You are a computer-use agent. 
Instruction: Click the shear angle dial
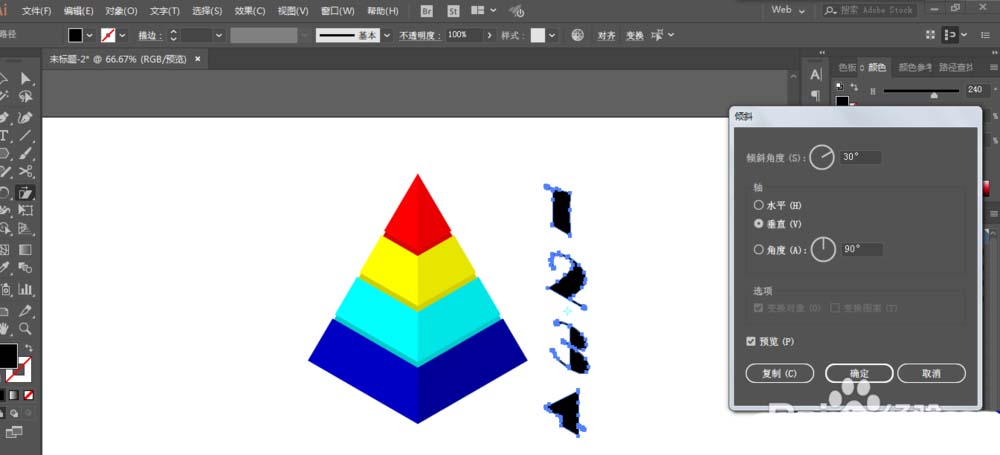[x=822, y=157]
